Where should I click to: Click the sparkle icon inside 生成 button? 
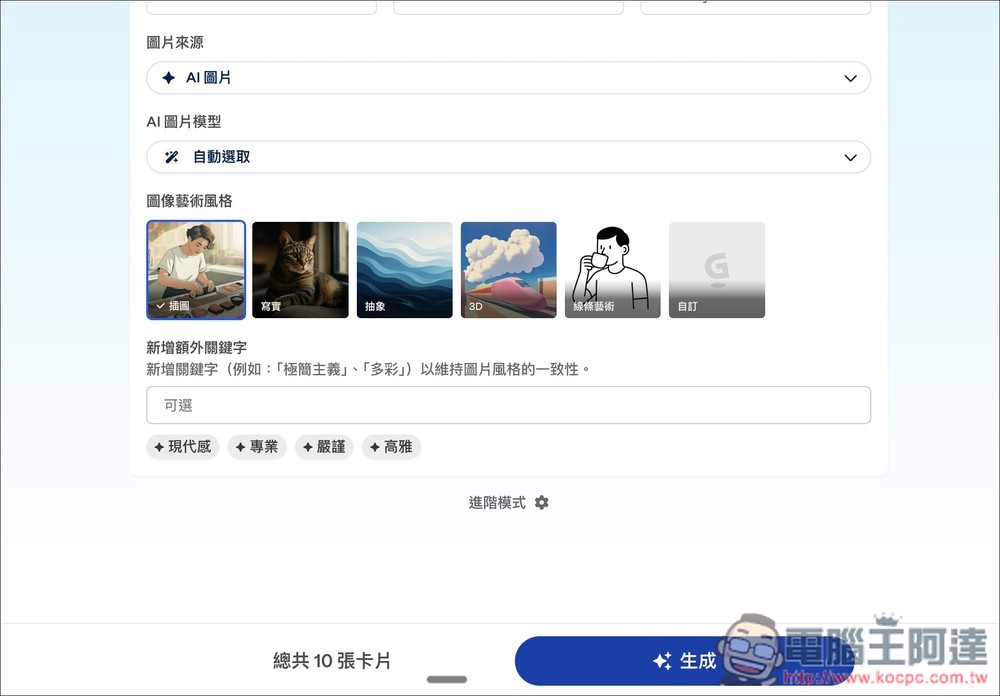pos(661,660)
